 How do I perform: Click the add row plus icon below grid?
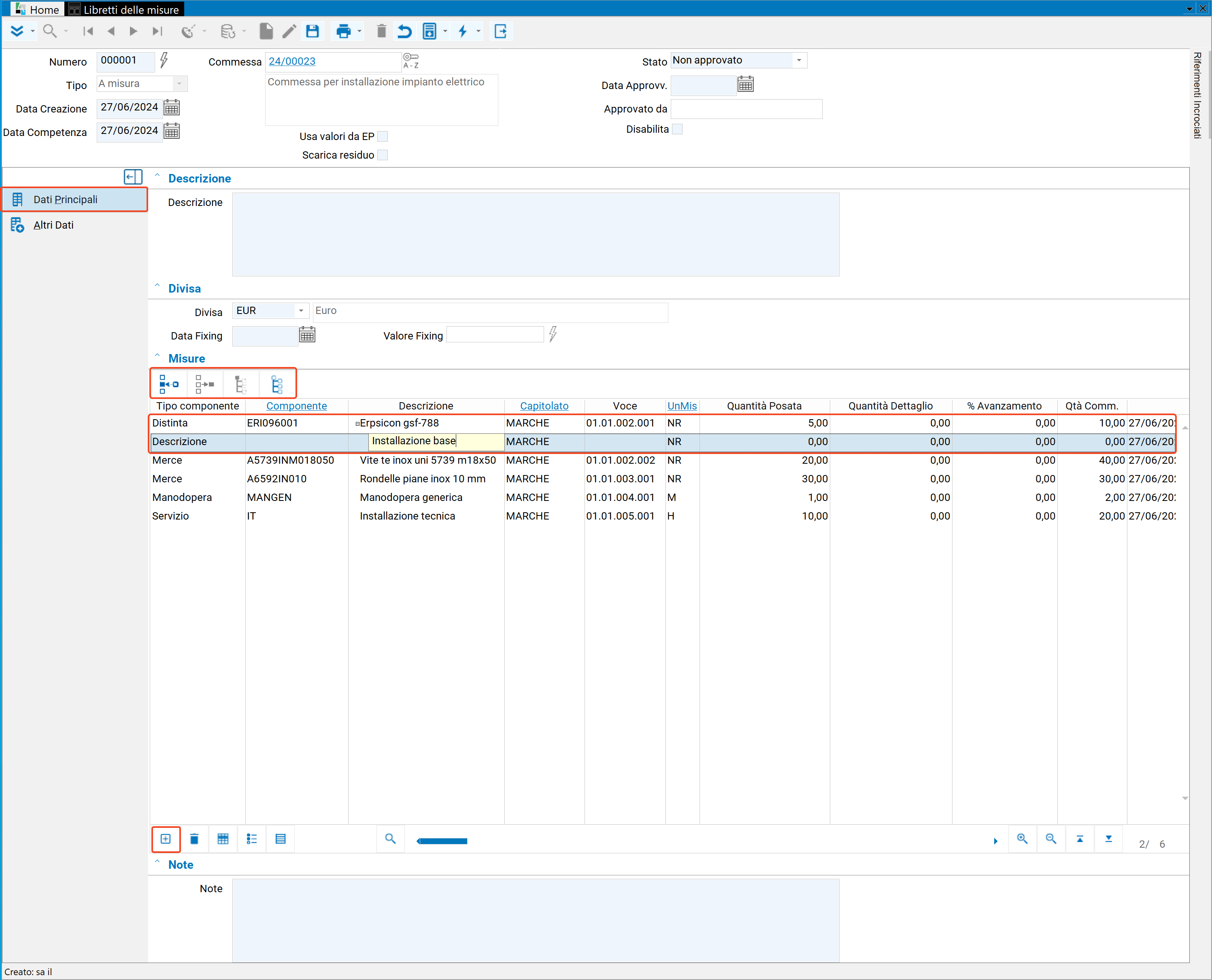point(166,839)
